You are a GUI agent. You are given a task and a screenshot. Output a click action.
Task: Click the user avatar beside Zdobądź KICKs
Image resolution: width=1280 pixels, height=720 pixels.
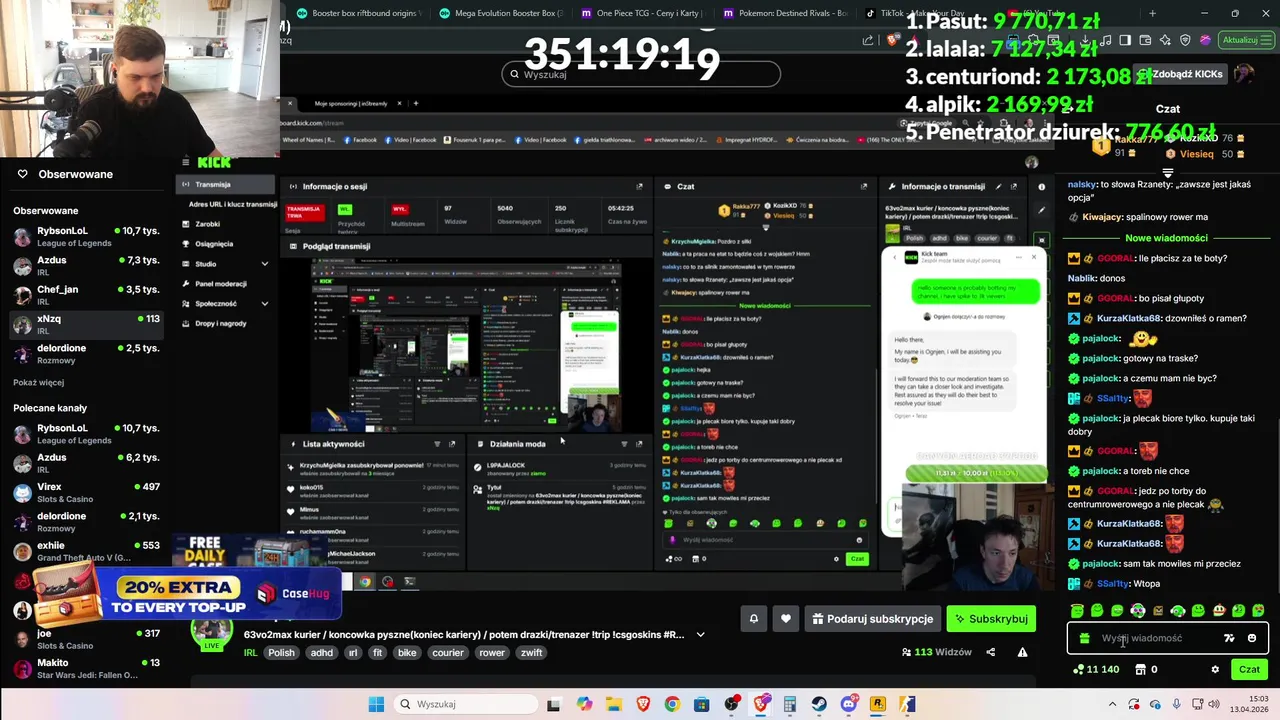pos(1244,73)
